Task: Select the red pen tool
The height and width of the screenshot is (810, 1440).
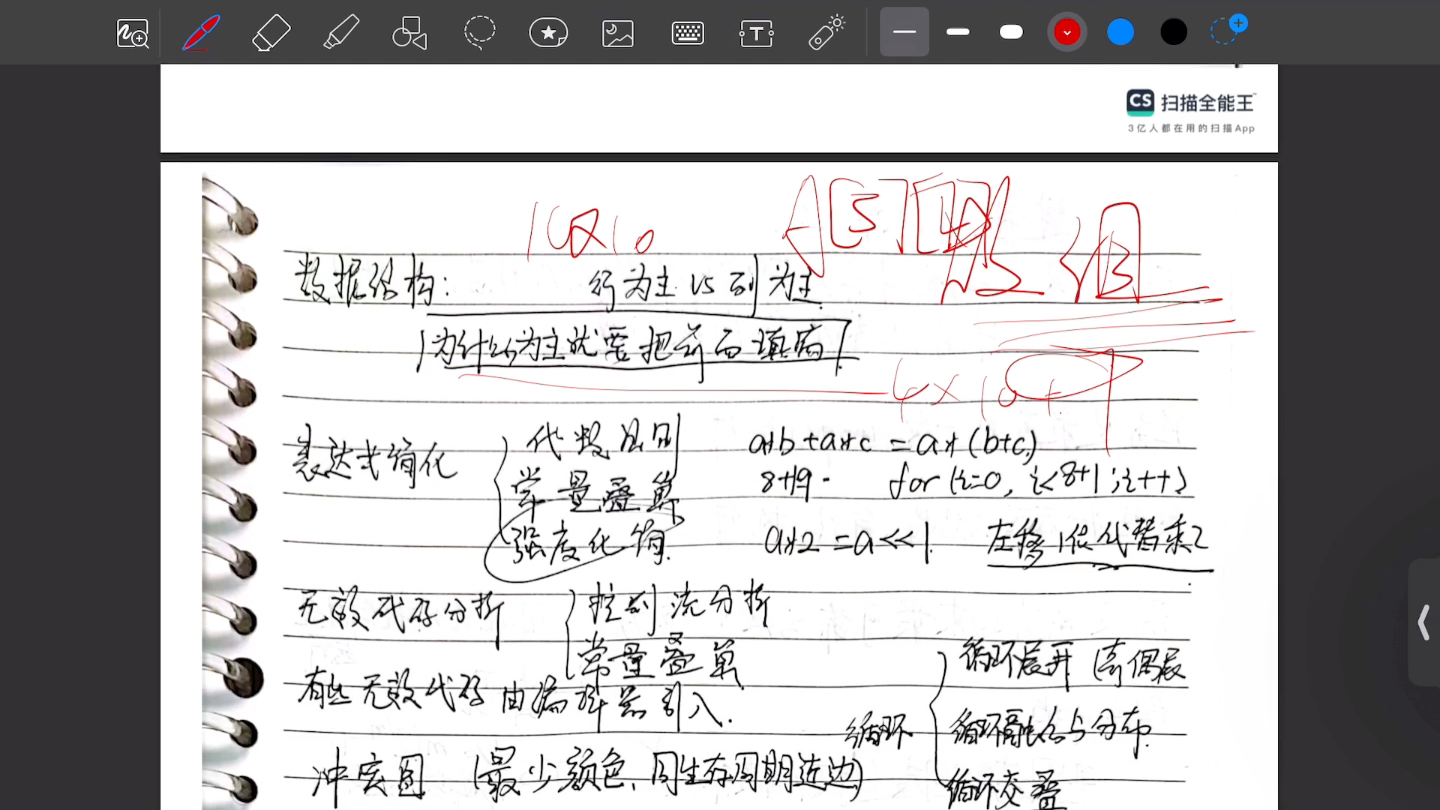Action: click(202, 33)
